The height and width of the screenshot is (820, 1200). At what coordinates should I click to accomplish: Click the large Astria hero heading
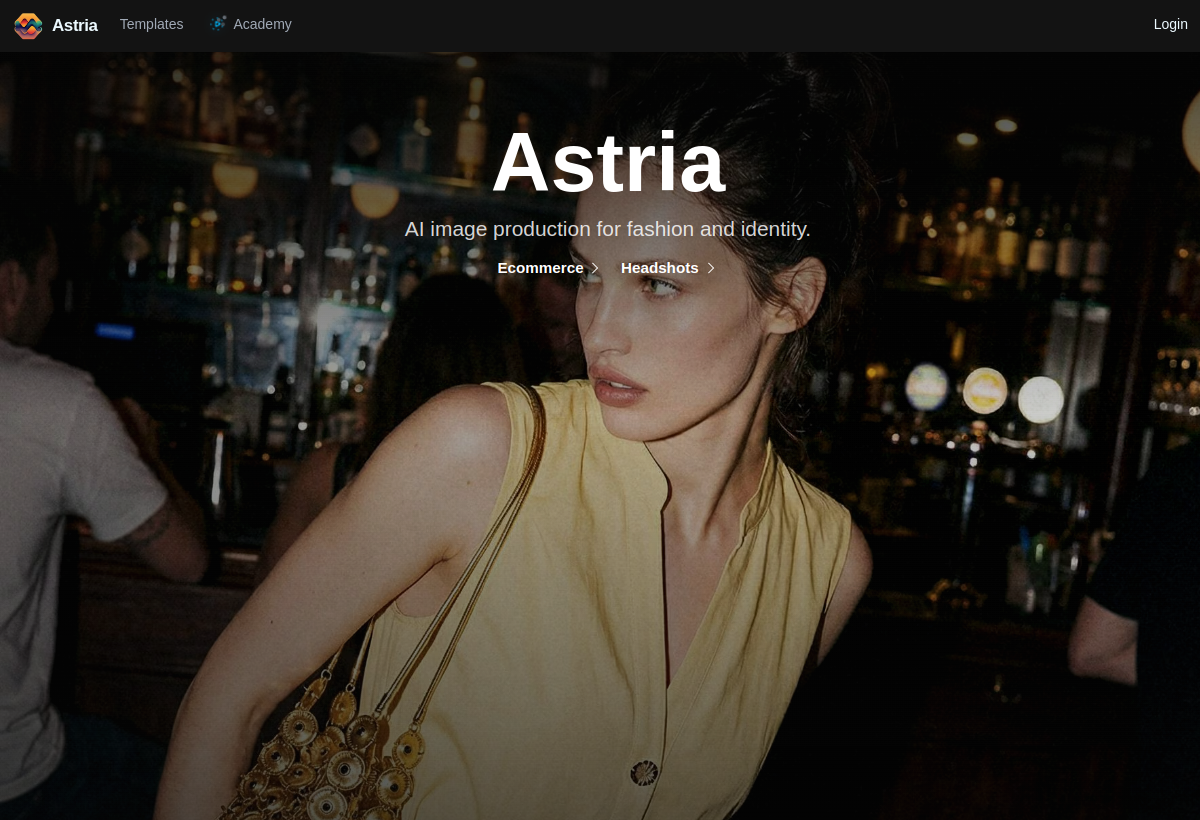click(x=608, y=162)
